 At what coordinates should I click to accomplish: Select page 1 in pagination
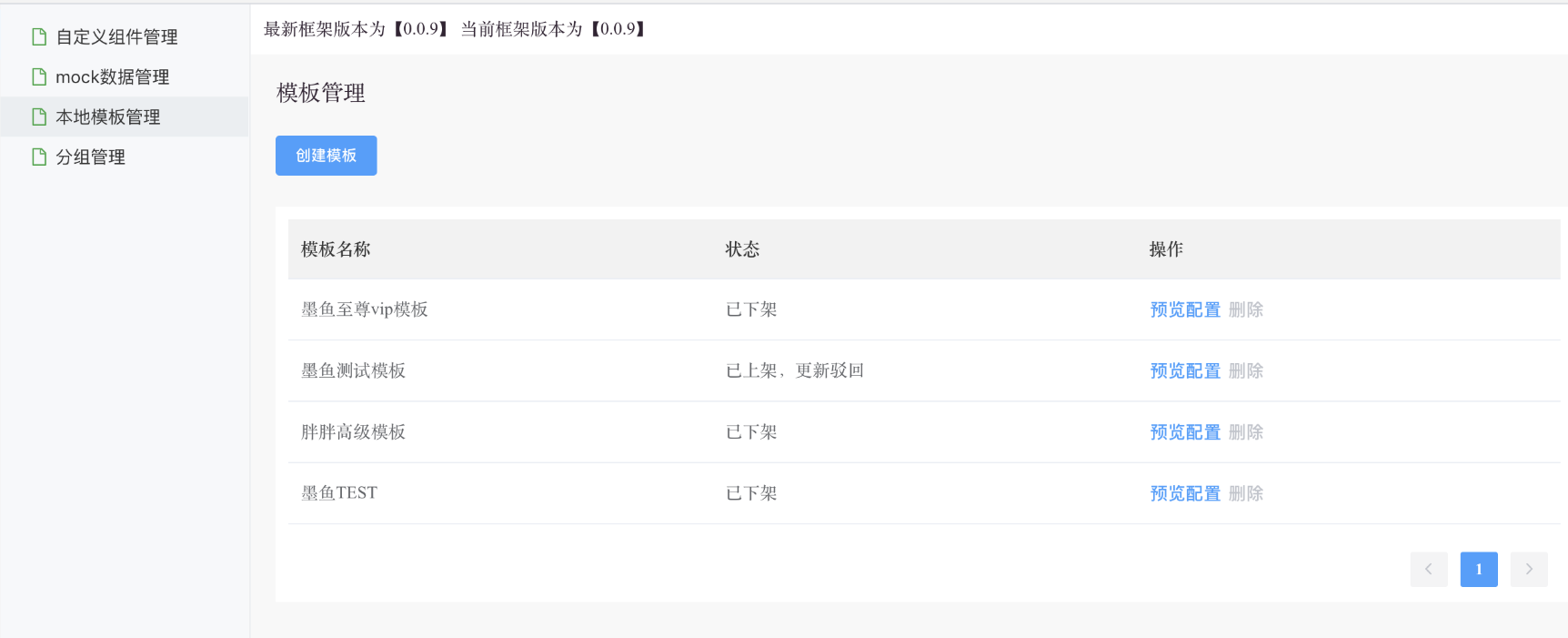1479,570
